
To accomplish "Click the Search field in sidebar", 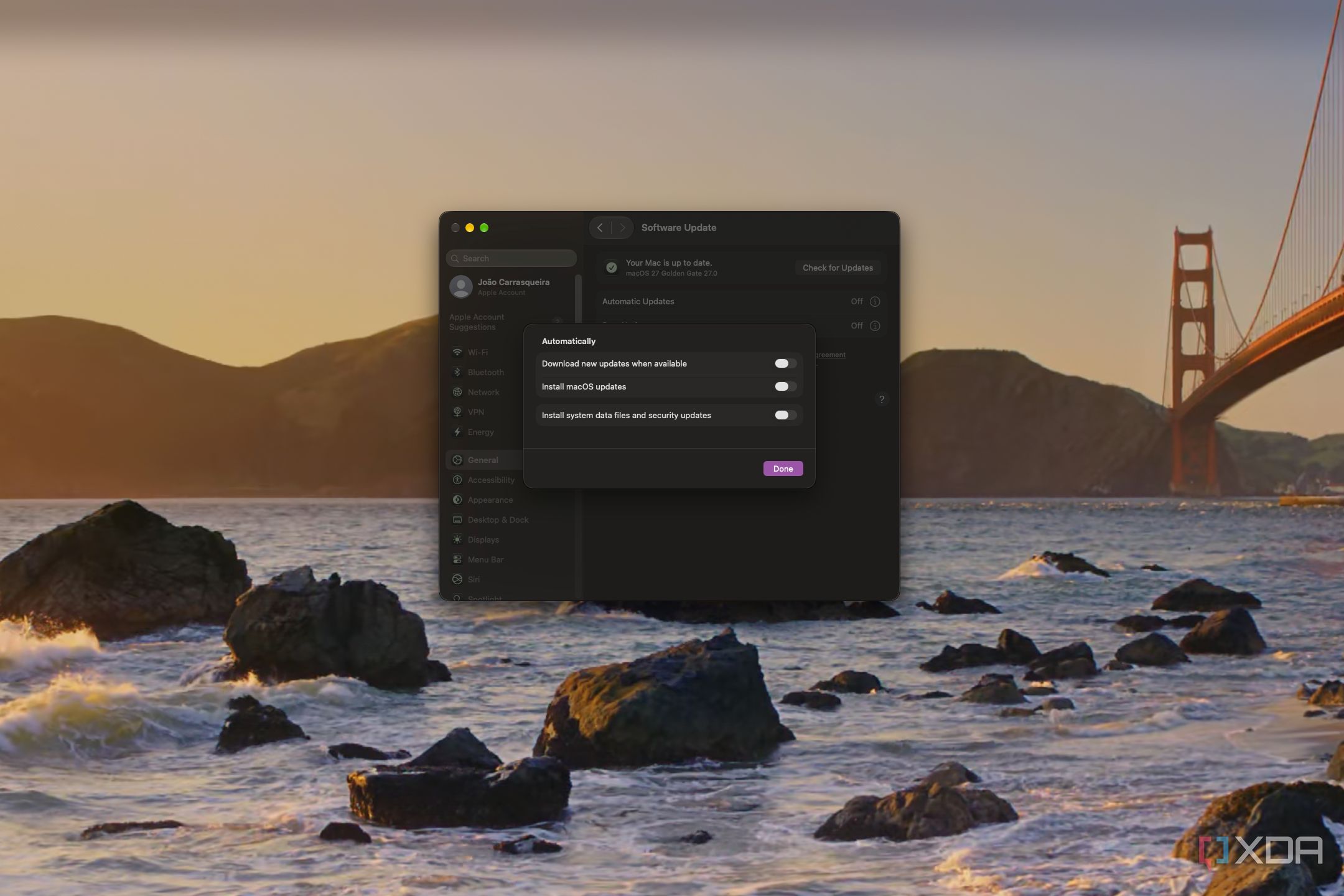I will (511, 258).
